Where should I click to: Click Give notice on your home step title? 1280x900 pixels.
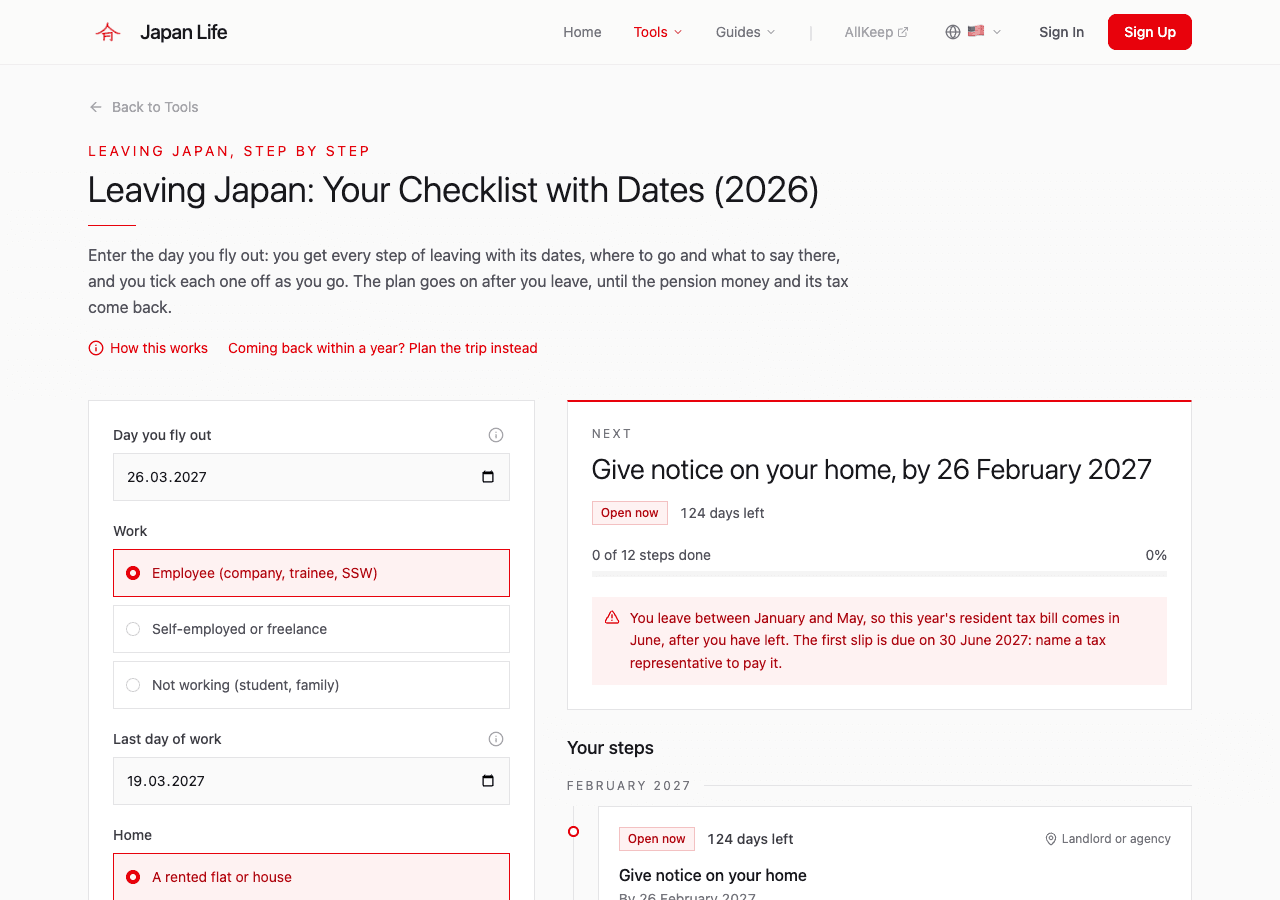[713, 875]
